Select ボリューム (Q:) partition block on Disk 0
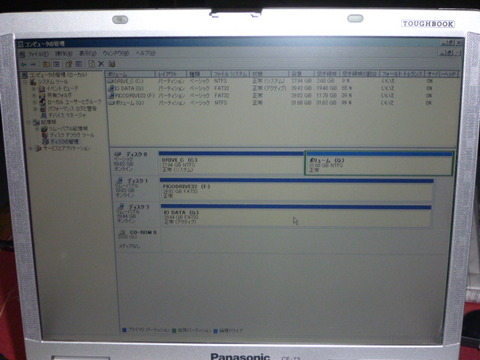This screenshot has height=360, width=480. 379,163
